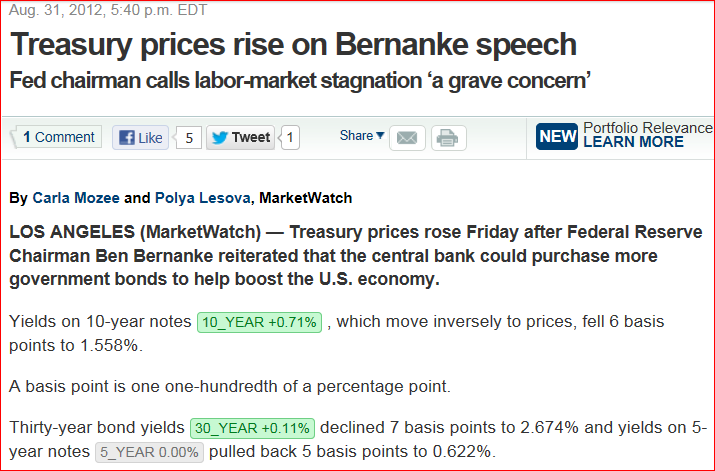Open the 1 Comment speech bubble
The width and height of the screenshot is (715, 471).
[57, 137]
